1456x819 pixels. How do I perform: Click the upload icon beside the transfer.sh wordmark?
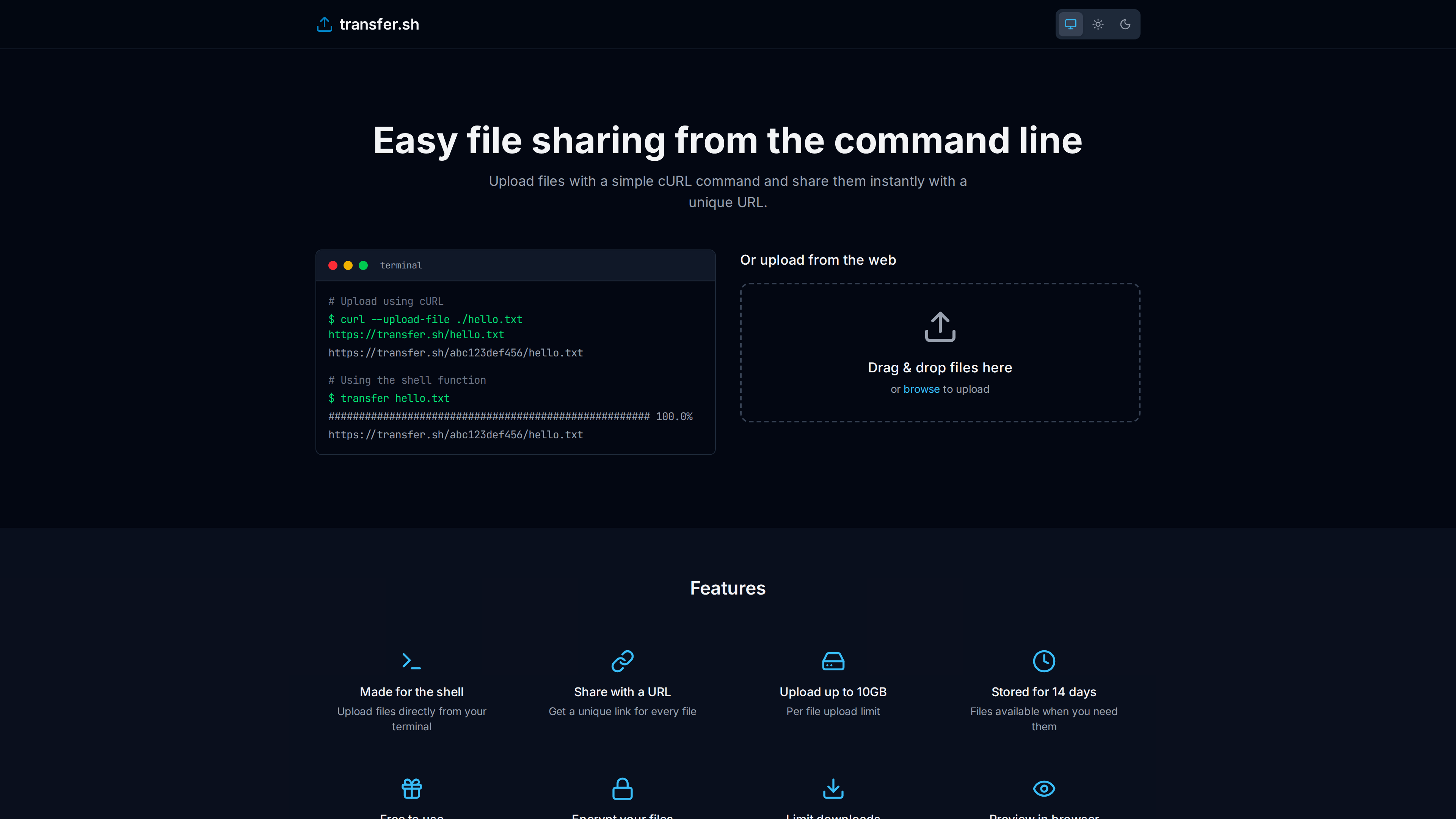click(324, 24)
